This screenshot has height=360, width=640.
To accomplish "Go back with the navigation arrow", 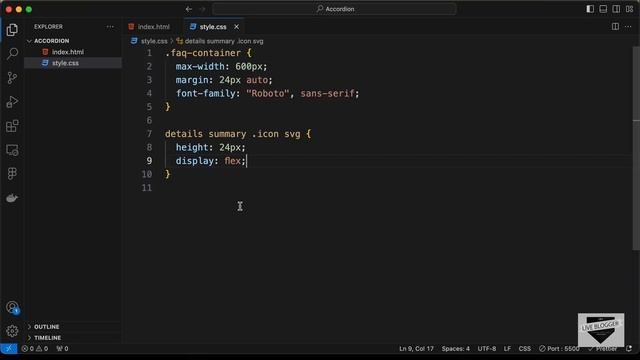I will click(189, 9).
